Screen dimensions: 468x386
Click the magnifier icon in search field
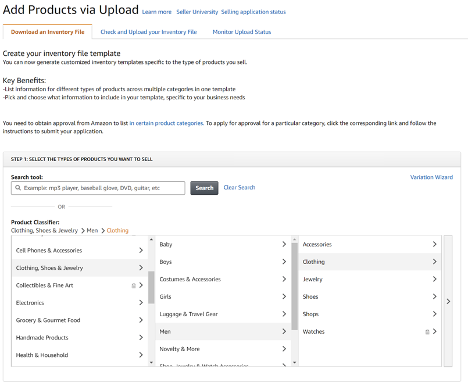coord(18,188)
